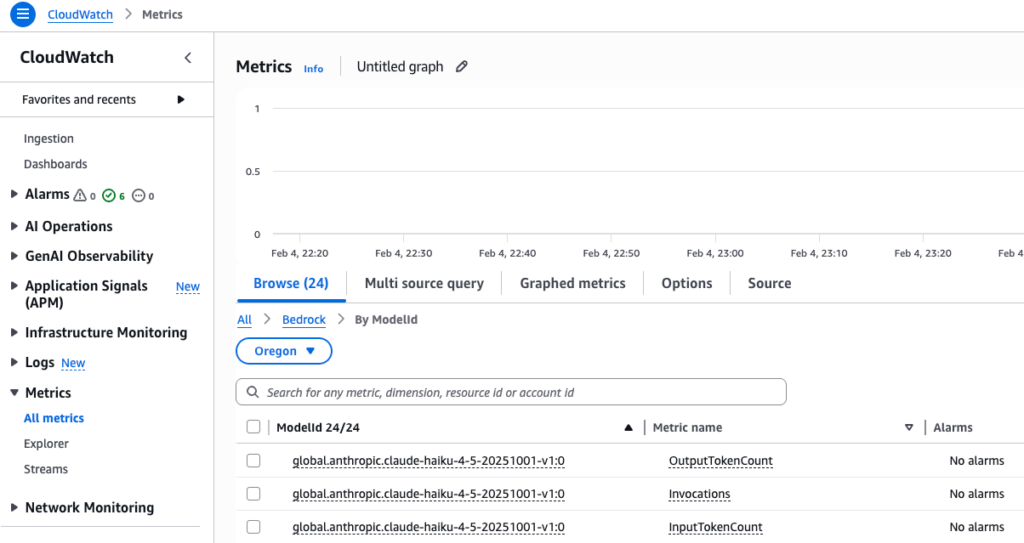This screenshot has height=543, width=1024.
Task: Open the Graphed metrics tab
Action: click(573, 284)
